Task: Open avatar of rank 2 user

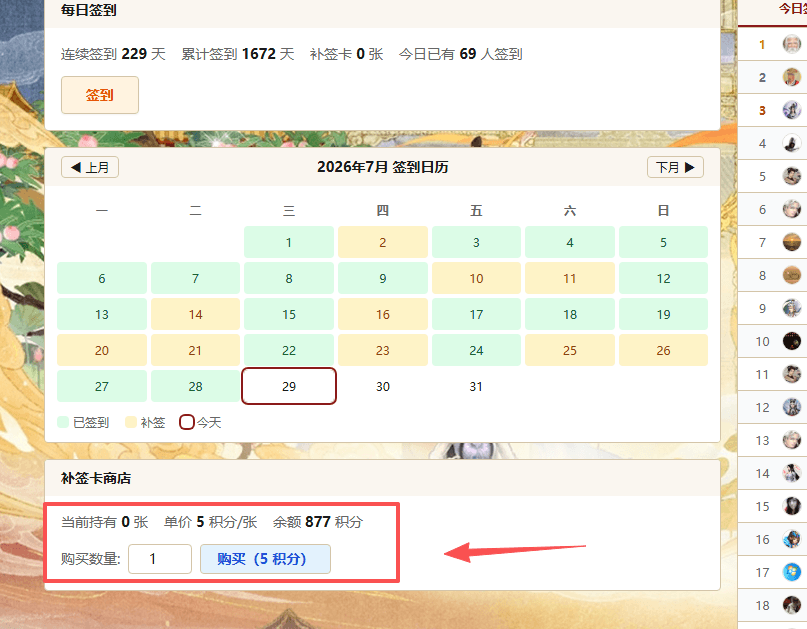Action: [x=792, y=77]
